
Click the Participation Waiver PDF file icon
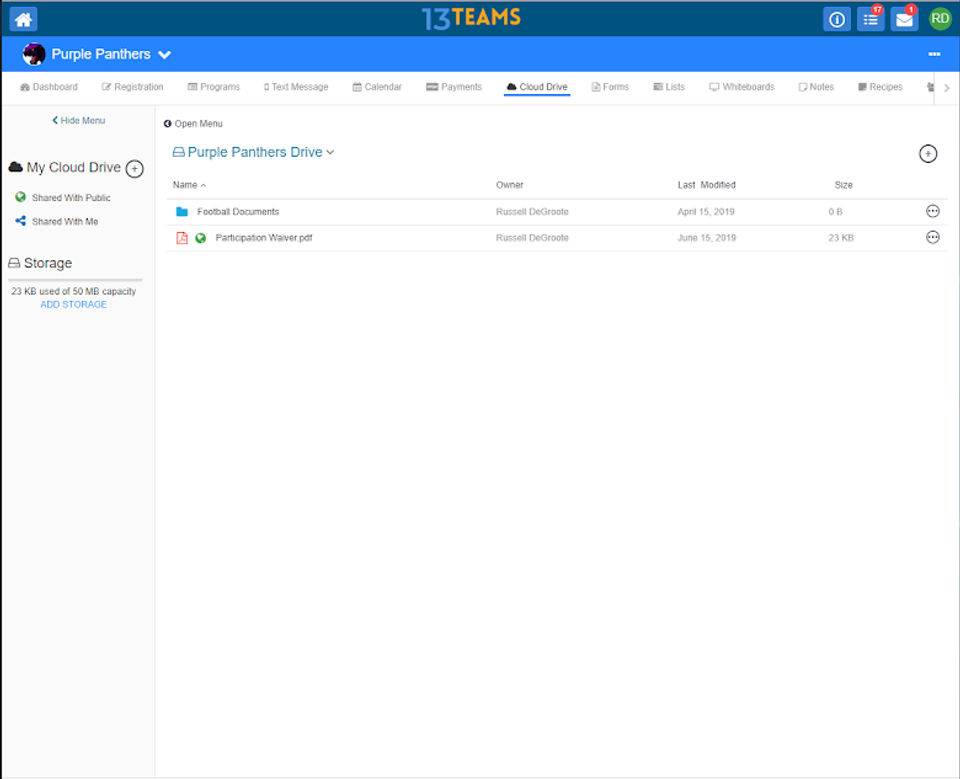click(182, 238)
